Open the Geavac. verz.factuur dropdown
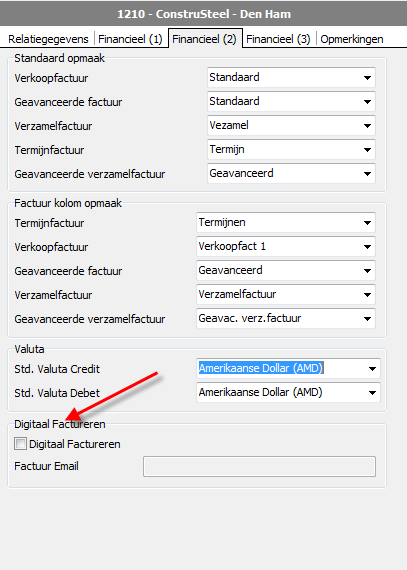This screenshot has height=570, width=407. pos(286,318)
